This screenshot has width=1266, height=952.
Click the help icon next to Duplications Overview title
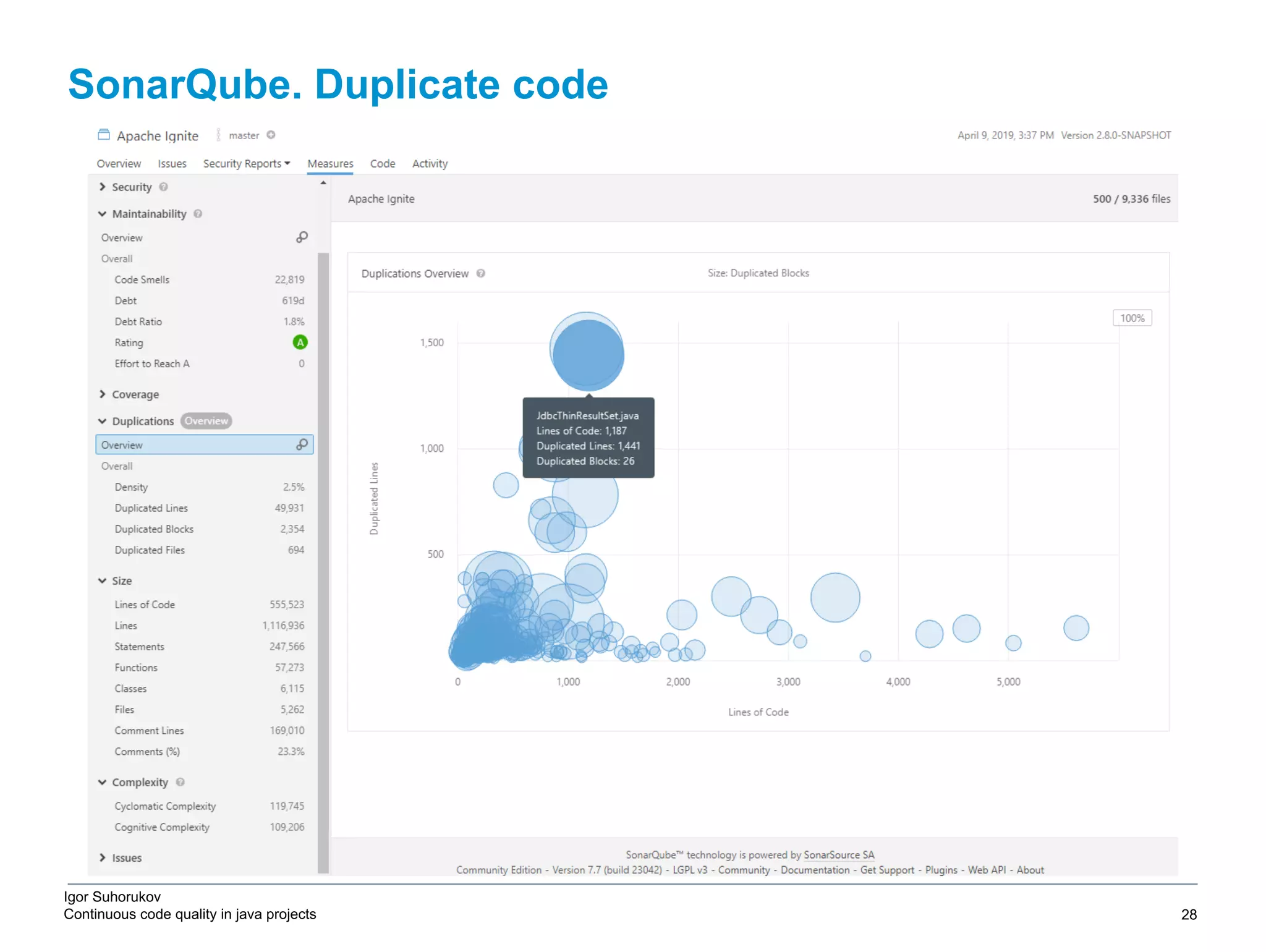coord(481,273)
